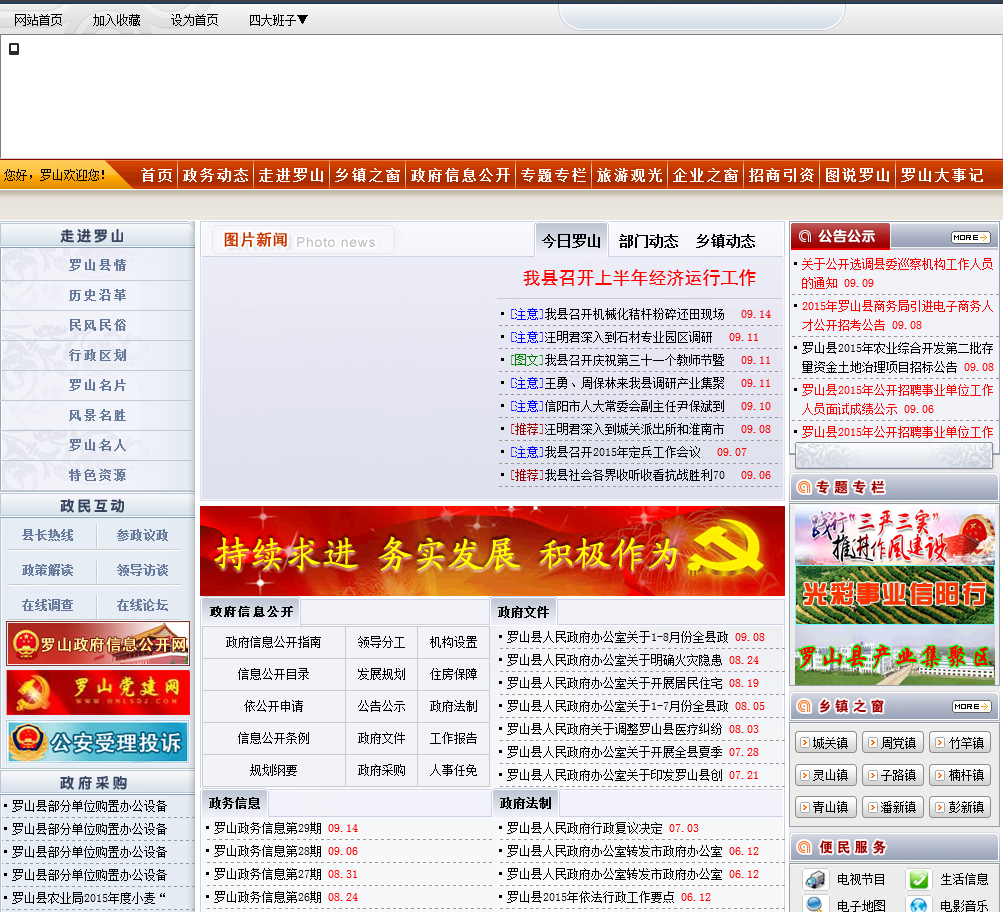Click the 持续求进 务实发展 red banner
The image size is (1003, 912).
click(492, 552)
